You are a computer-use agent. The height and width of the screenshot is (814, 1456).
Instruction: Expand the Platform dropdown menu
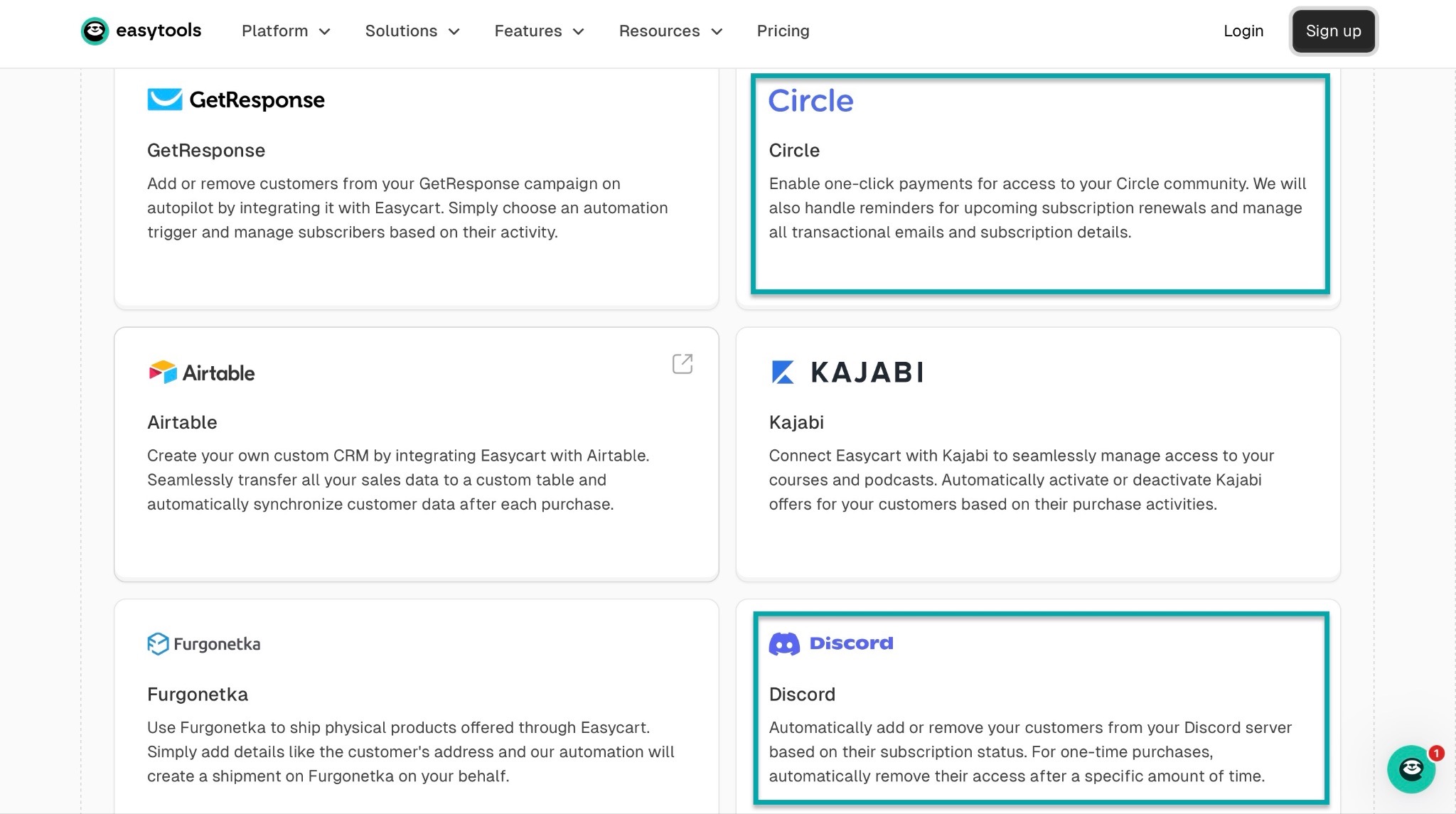point(286,31)
